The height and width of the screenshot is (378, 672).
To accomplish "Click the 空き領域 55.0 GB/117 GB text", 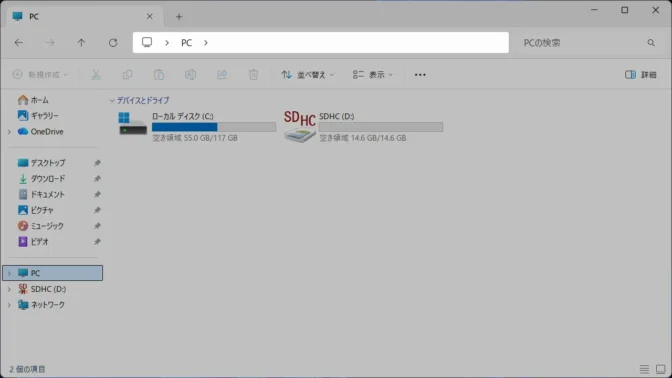I will (x=195, y=138).
